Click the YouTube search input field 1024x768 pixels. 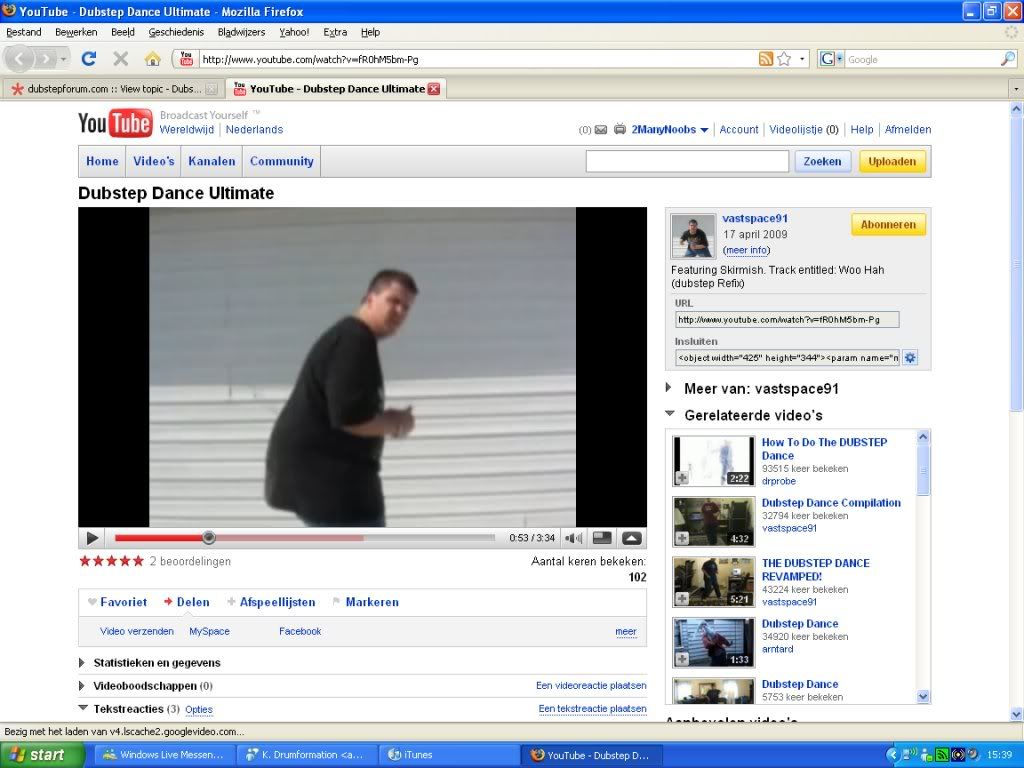pos(687,161)
